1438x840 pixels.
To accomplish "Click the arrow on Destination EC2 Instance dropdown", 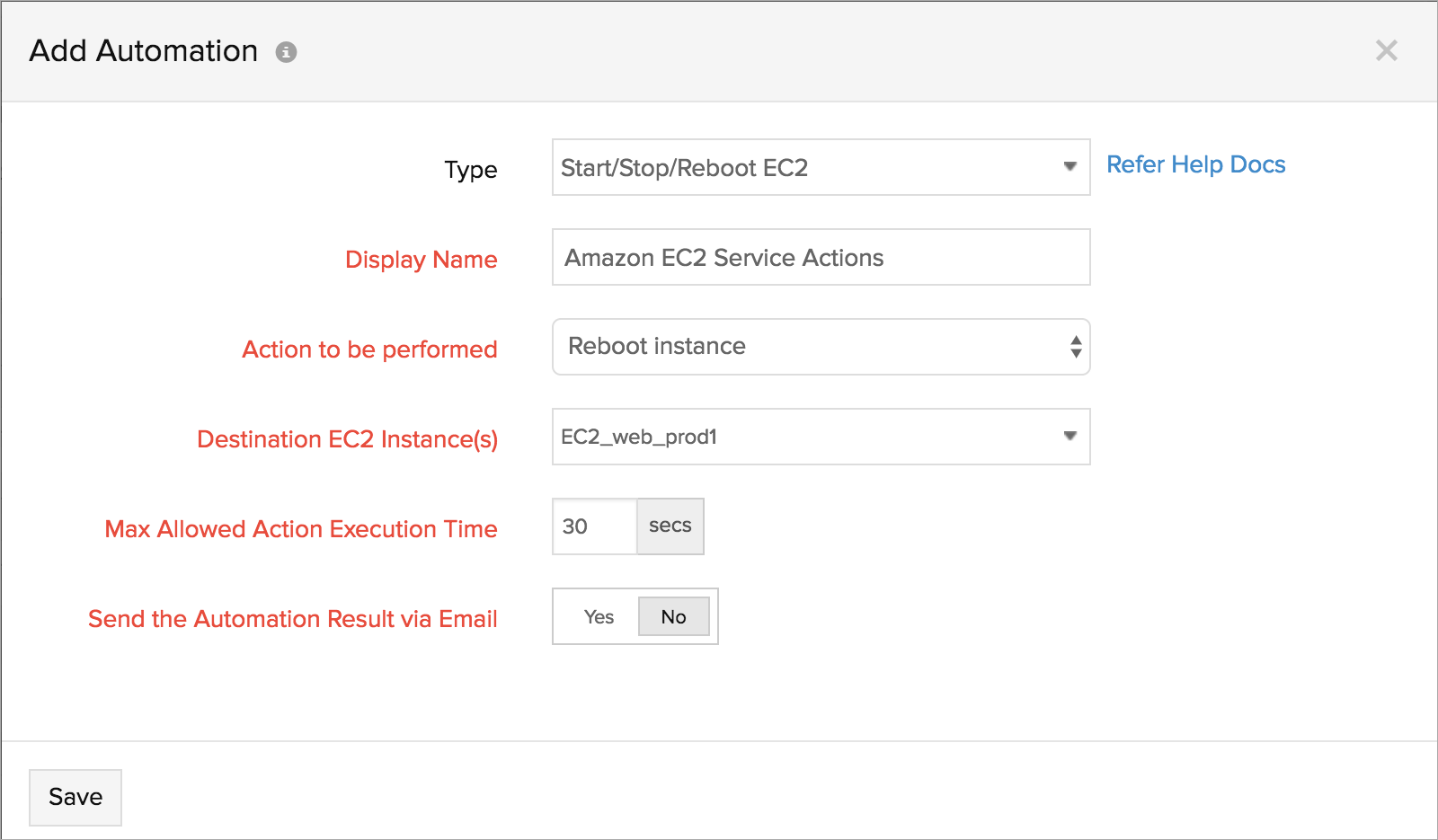I will click(1070, 436).
